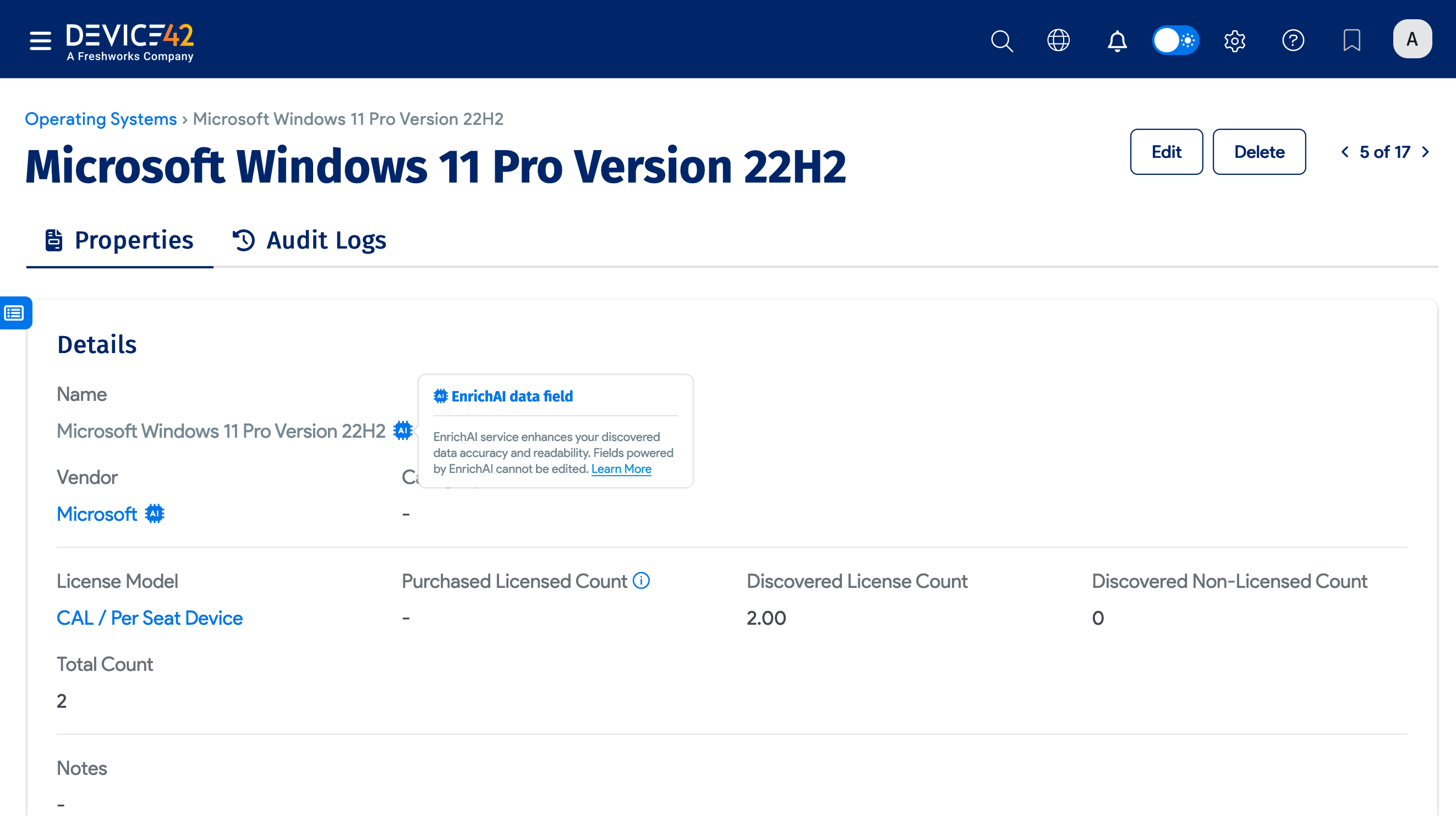Open the side details panel icon
The image size is (1456, 826).
coord(14,312)
